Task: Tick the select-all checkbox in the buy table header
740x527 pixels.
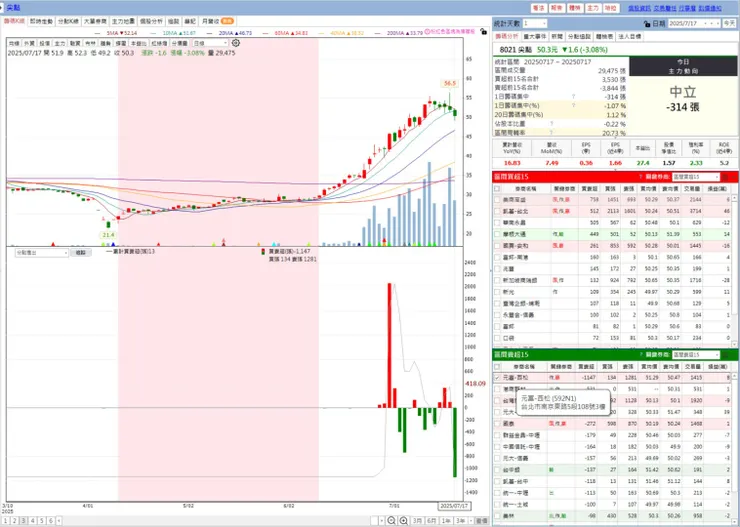Action: tap(497, 189)
